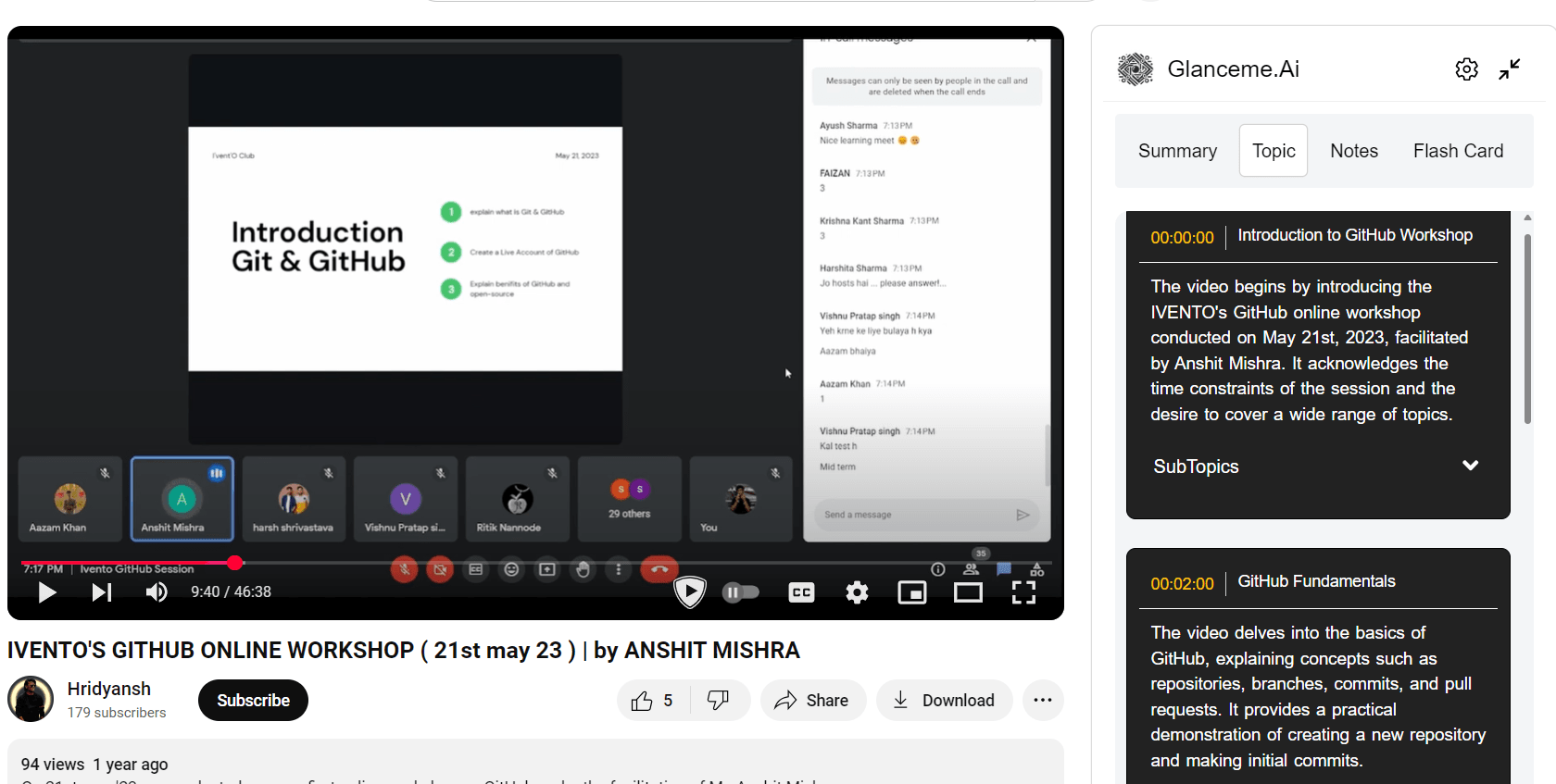
Task: Enter full screen mode
Action: point(1023,592)
